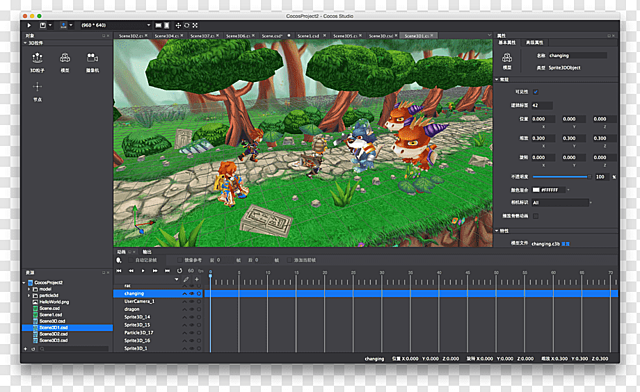Jump to first frame of animation
This screenshot has height=392, width=640.
coord(119,271)
